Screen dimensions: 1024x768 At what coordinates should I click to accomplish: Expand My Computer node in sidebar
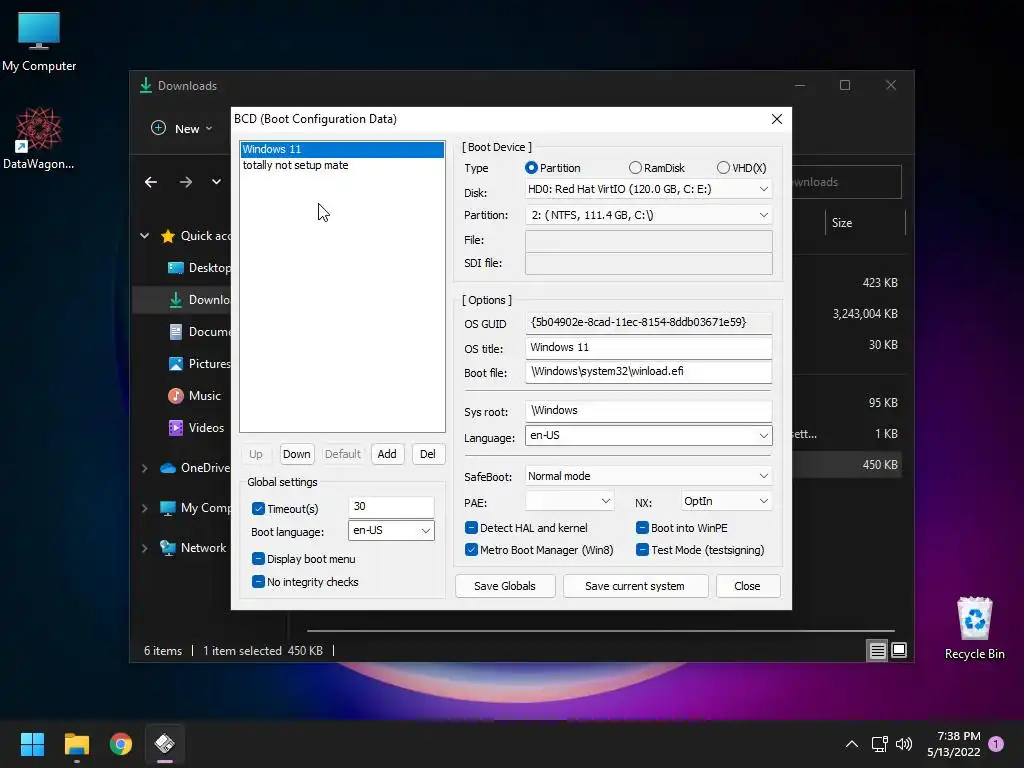[144, 508]
